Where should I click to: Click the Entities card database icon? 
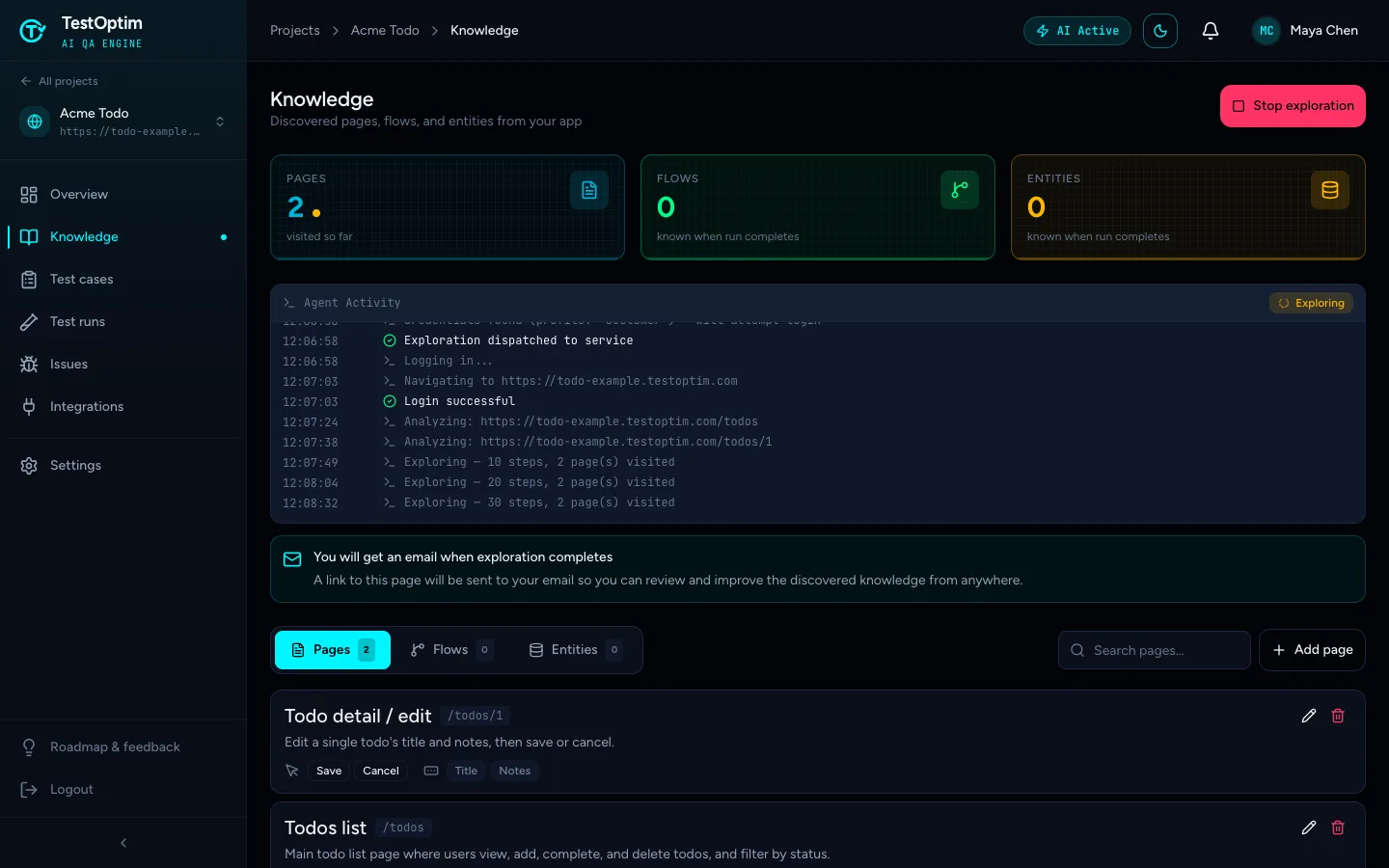pyautogui.click(x=1330, y=190)
